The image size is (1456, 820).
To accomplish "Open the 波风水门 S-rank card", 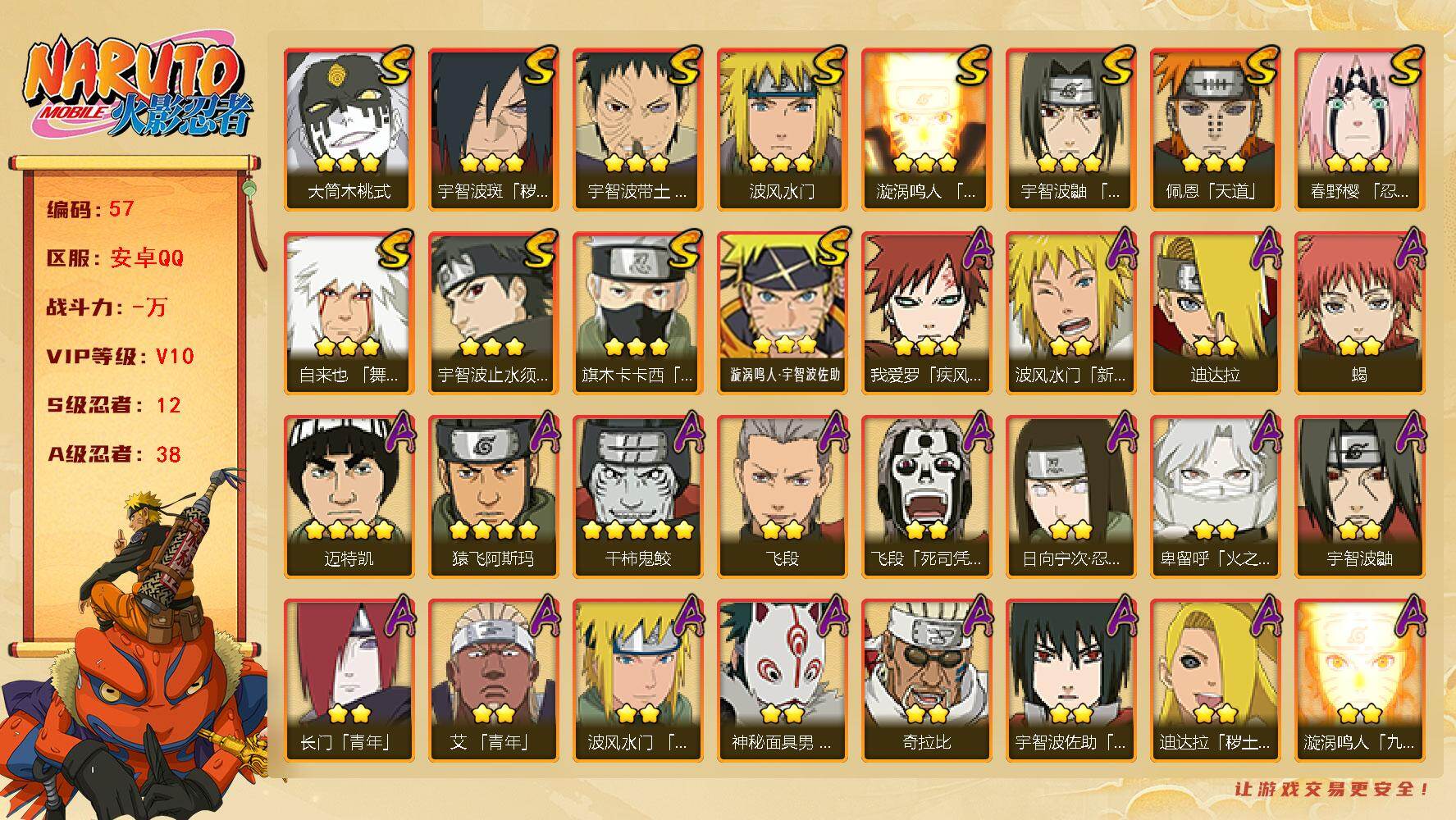I will point(782,130).
